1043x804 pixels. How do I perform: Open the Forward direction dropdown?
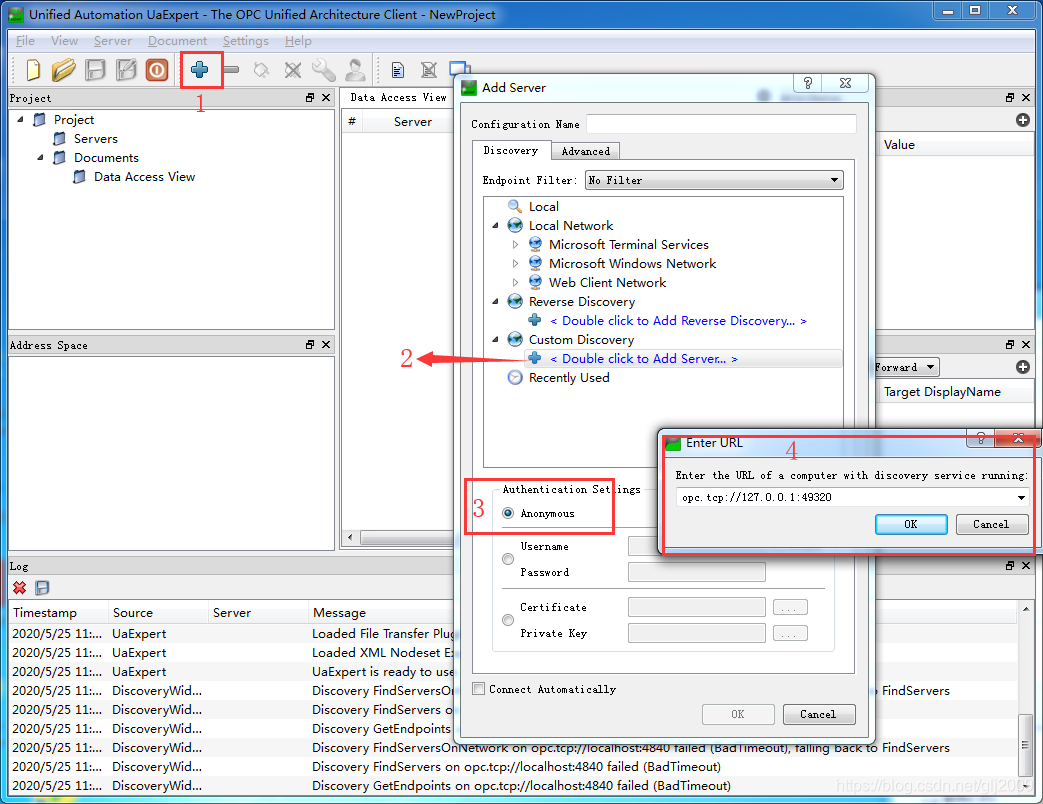(x=907, y=367)
